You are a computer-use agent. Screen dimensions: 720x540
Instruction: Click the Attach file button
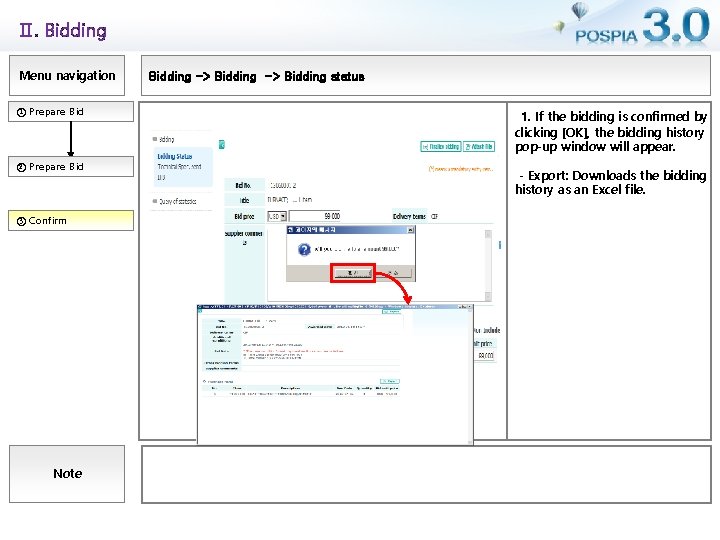(x=479, y=146)
